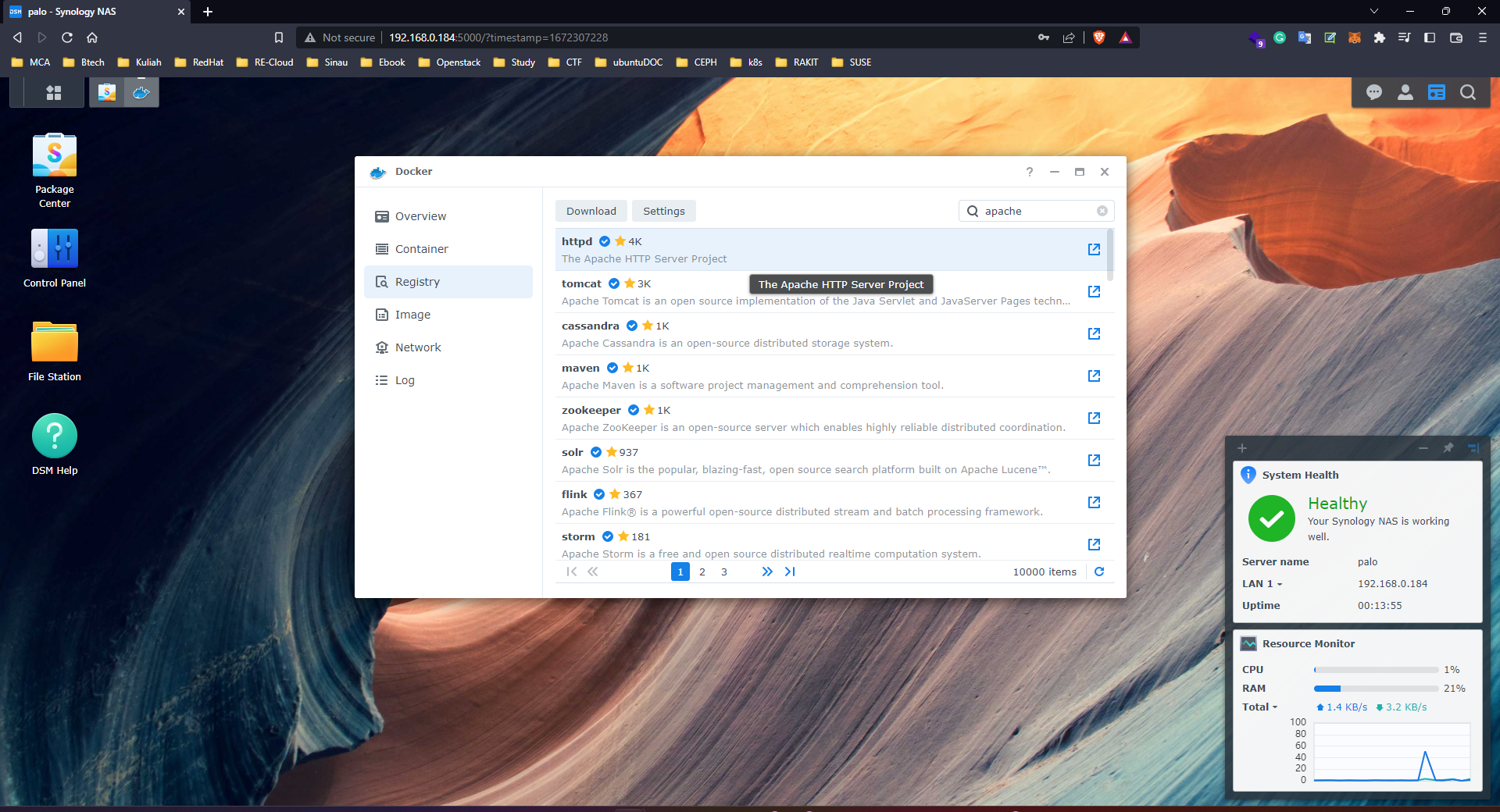Viewport: 1500px width, 812px height.
Task: Open Network section in Docker
Action: point(448,347)
